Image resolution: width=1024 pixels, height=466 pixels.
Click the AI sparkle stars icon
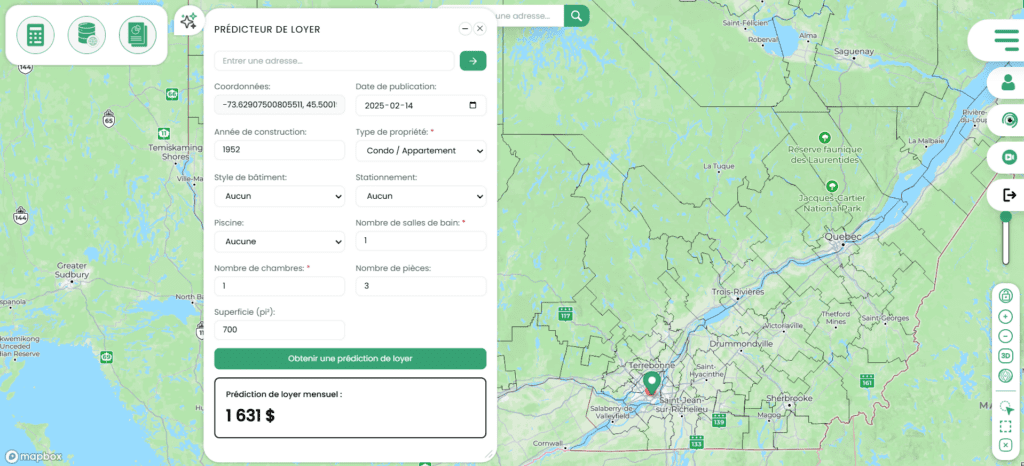coord(188,21)
